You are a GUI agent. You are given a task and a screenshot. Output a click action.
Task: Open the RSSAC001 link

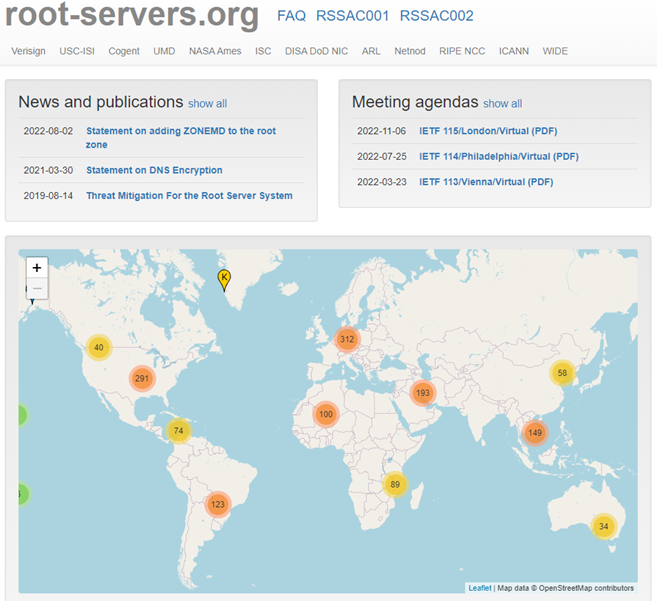352,16
